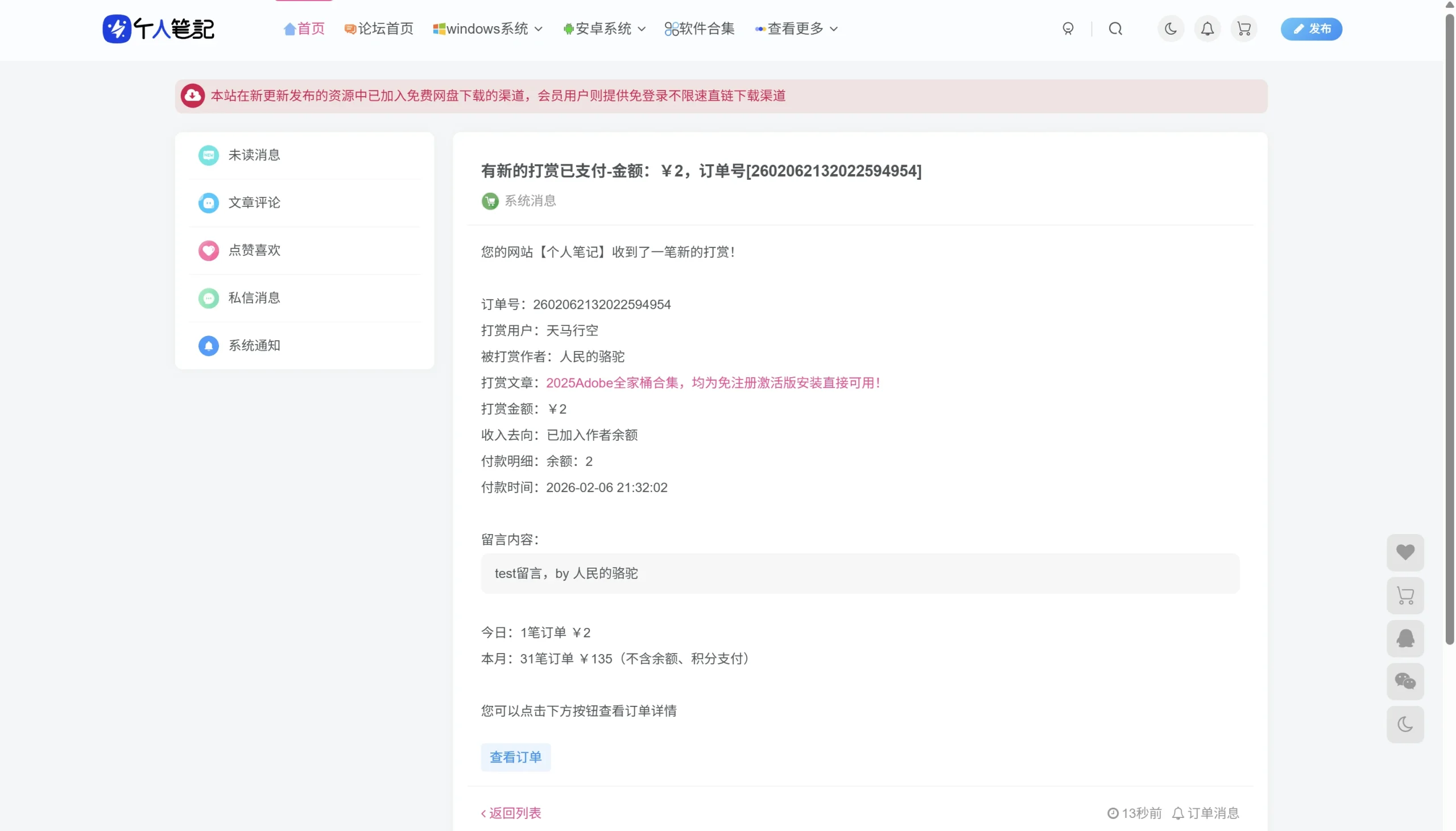The height and width of the screenshot is (831, 1456).
Task: Open the site search
Action: tap(1115, 28)
